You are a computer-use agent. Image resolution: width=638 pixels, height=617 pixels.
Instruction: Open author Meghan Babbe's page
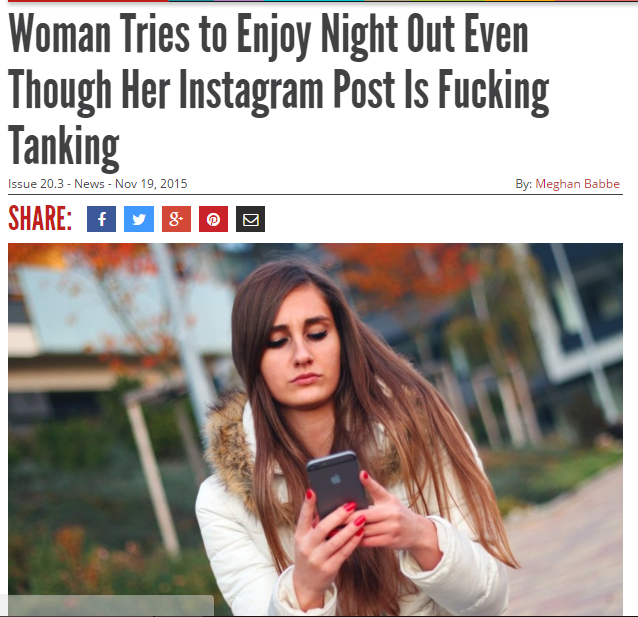577,184
